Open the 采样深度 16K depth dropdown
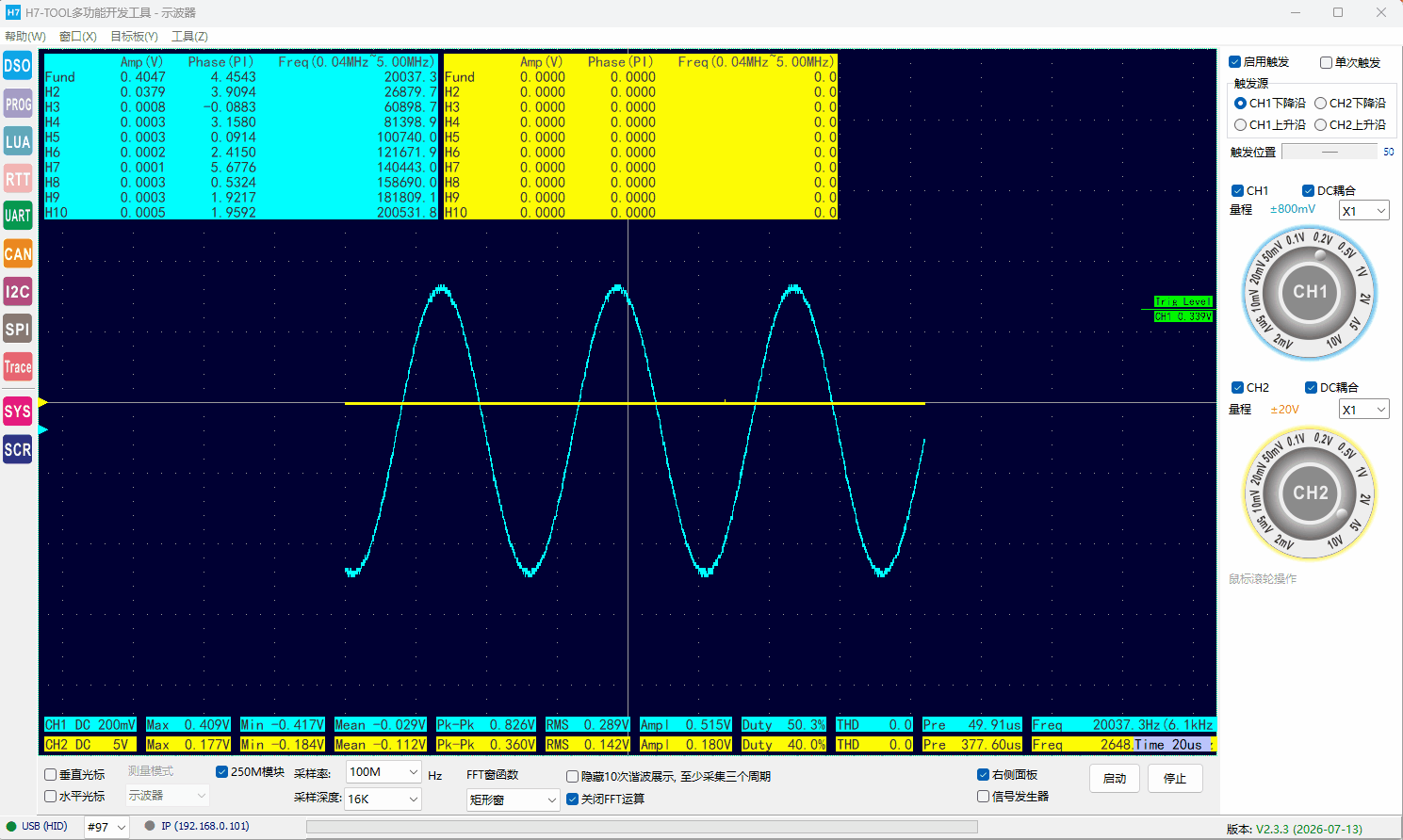This screenshot has height=840, width=1403. coord(383,799)
